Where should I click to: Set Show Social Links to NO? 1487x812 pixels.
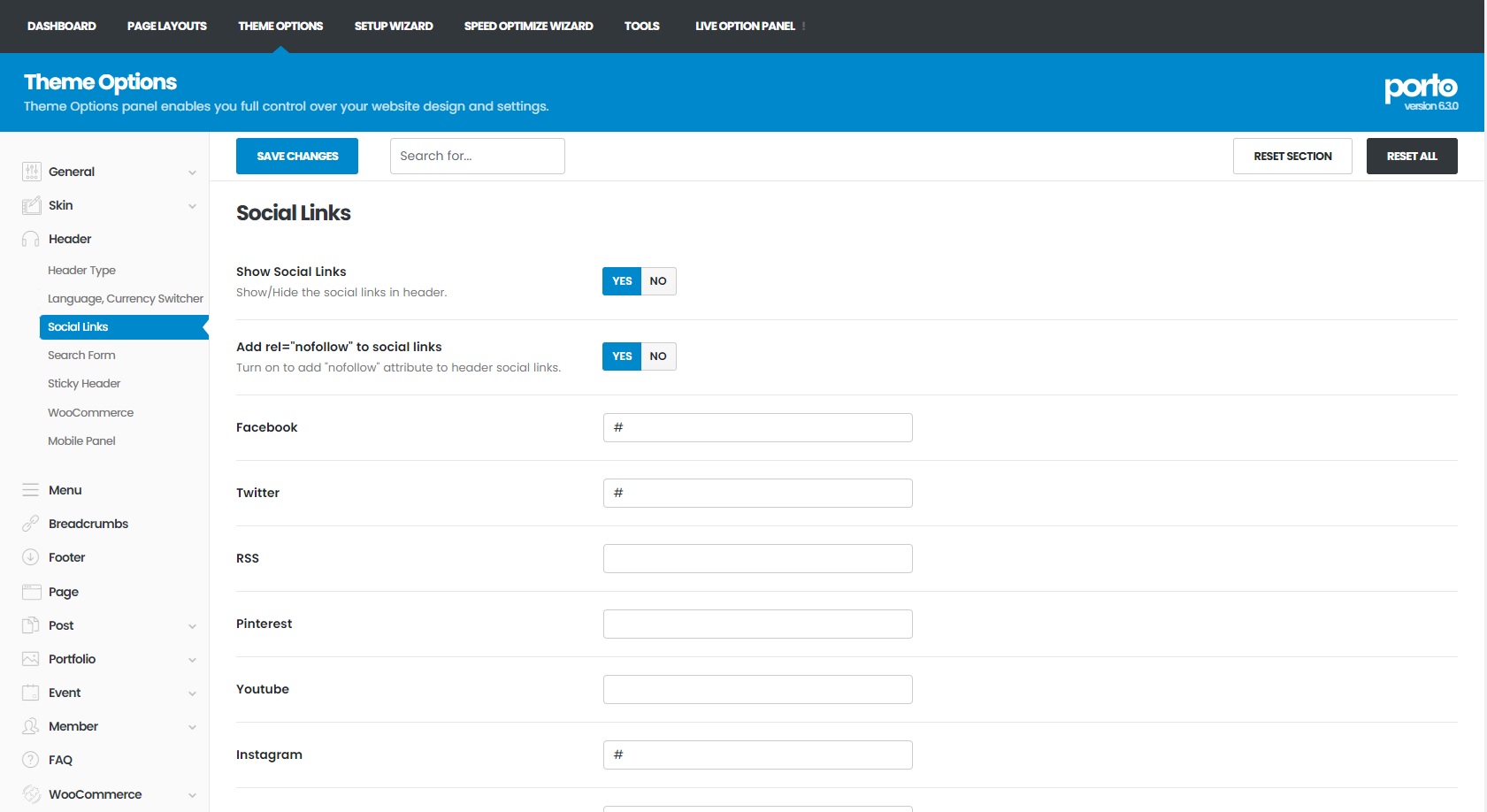[658, 281]
